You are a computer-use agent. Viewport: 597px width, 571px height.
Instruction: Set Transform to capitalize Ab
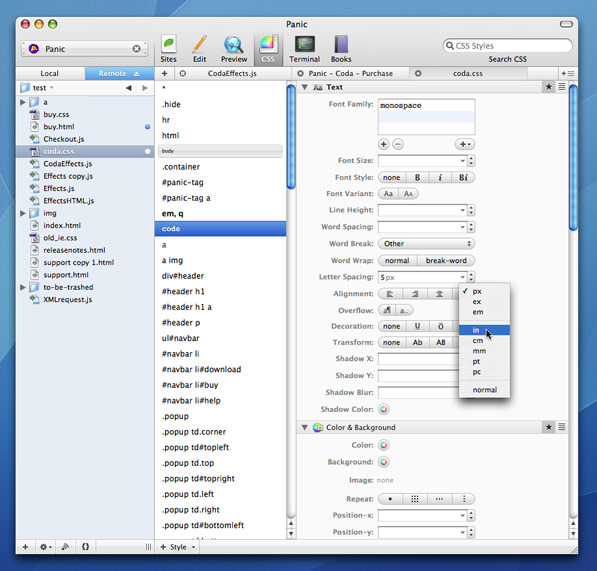(417, 342)
